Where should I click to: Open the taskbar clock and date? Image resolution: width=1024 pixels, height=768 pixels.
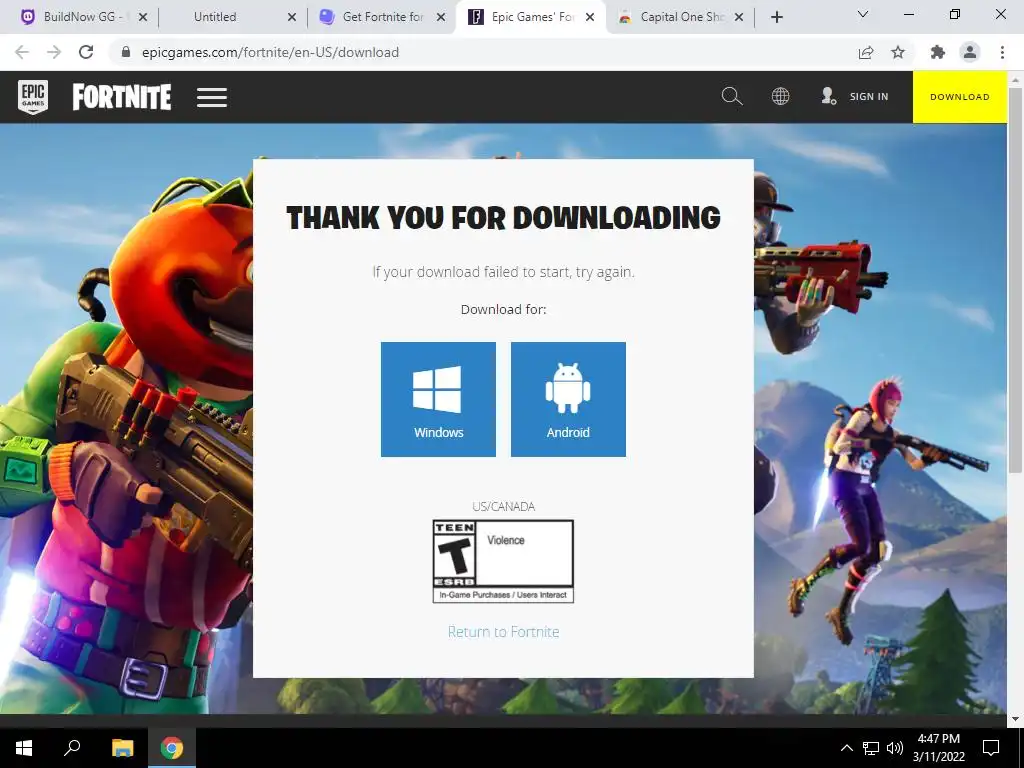pos(938,748)
